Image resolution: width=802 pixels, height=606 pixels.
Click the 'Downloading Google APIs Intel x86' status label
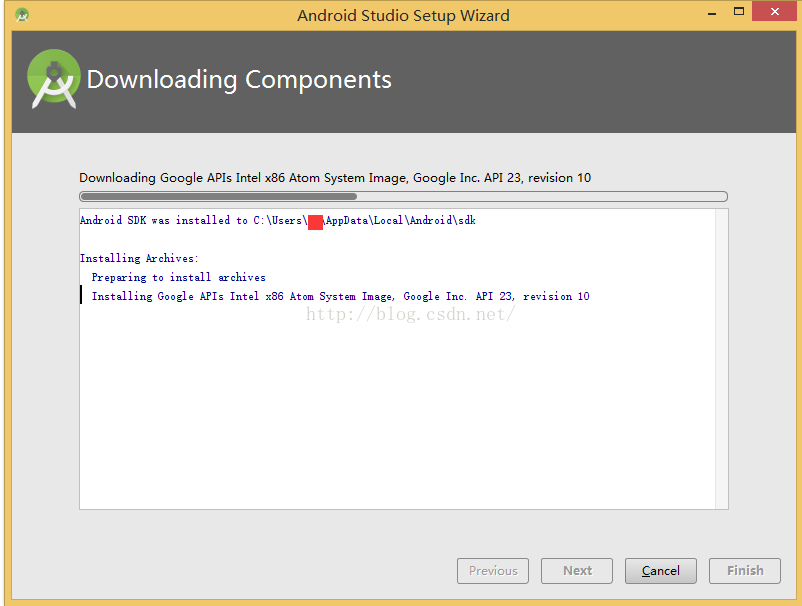point(335,177)
